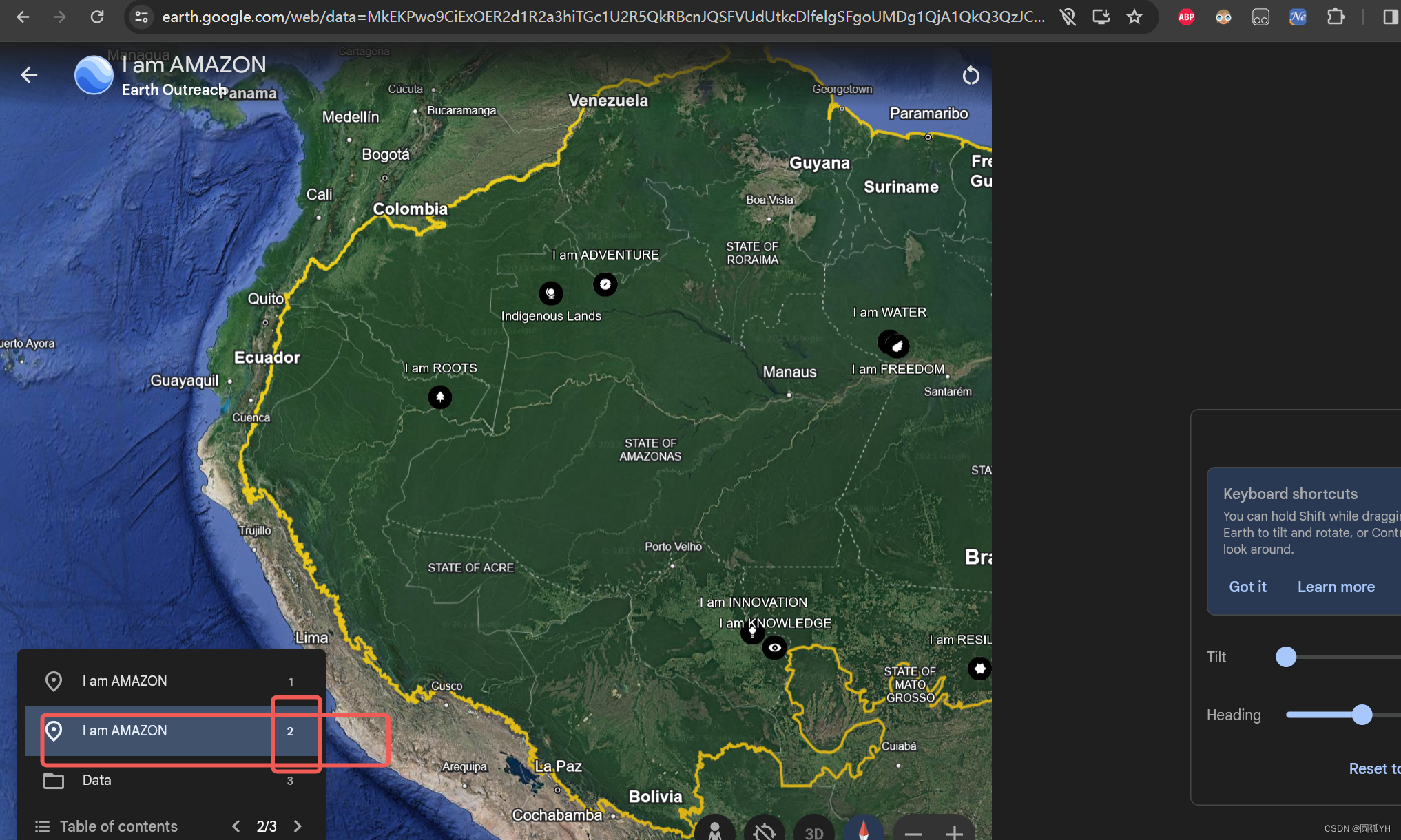Dismiss keyboard shortcuts with Got it

point(1247,587)
